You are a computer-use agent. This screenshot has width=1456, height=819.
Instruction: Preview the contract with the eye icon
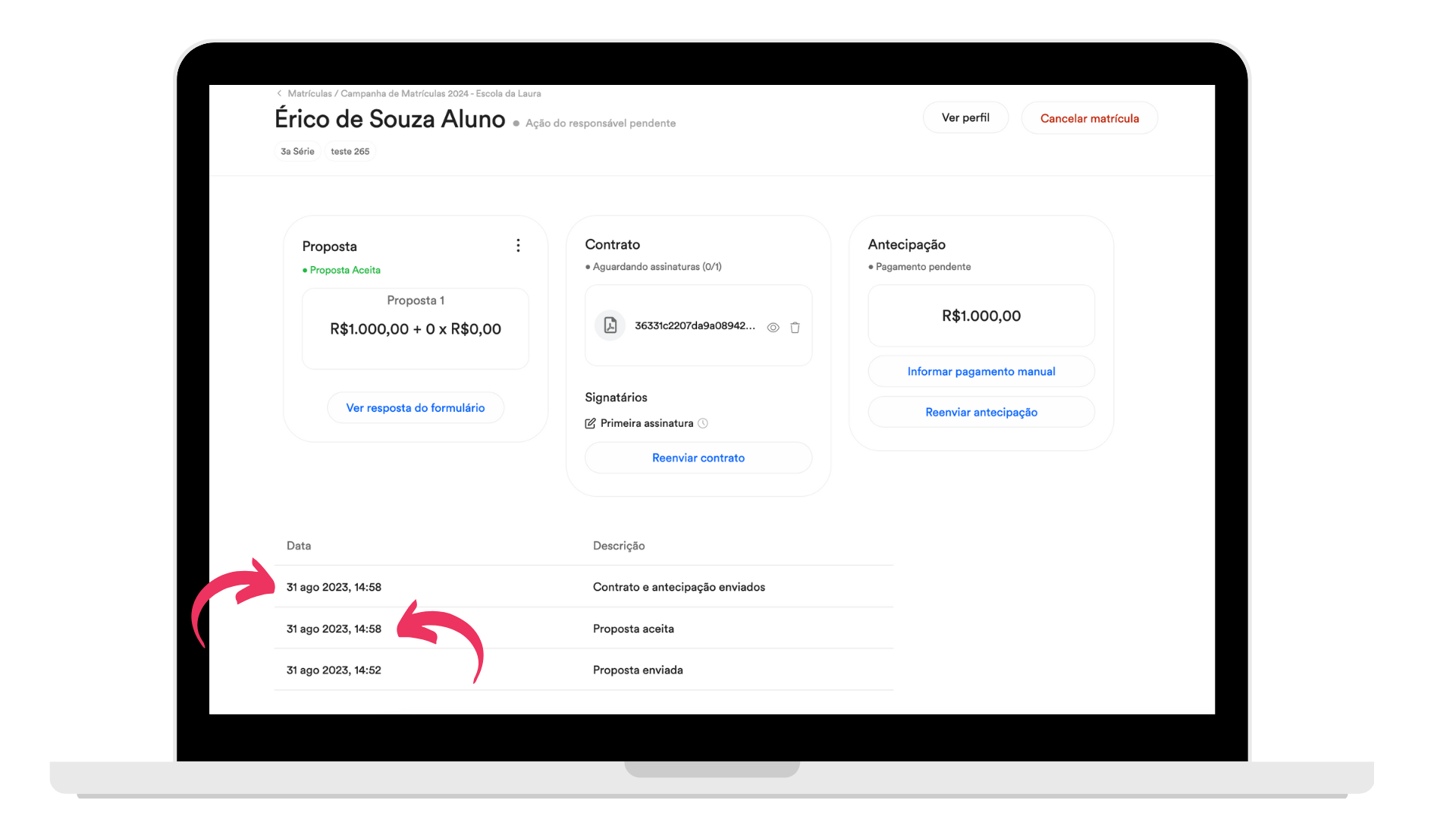tap(773, 328)
